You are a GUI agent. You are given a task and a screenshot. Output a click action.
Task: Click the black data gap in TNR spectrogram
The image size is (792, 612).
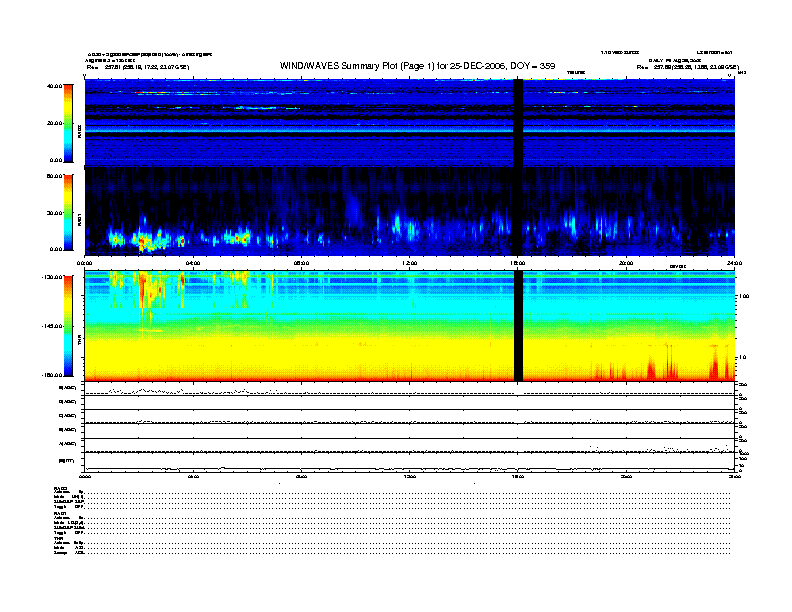[518, 326]
